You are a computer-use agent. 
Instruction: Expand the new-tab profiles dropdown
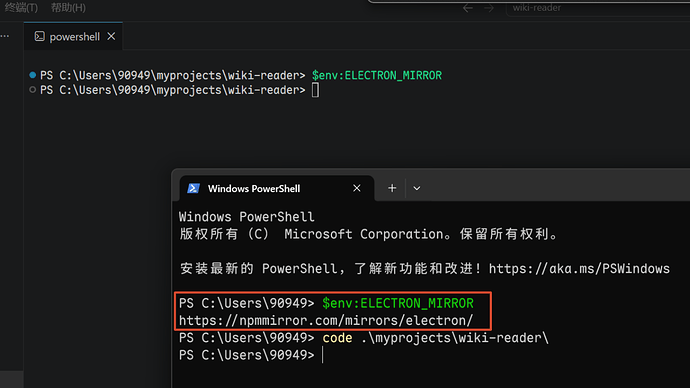pyautogui.click(x=417, y=188)
